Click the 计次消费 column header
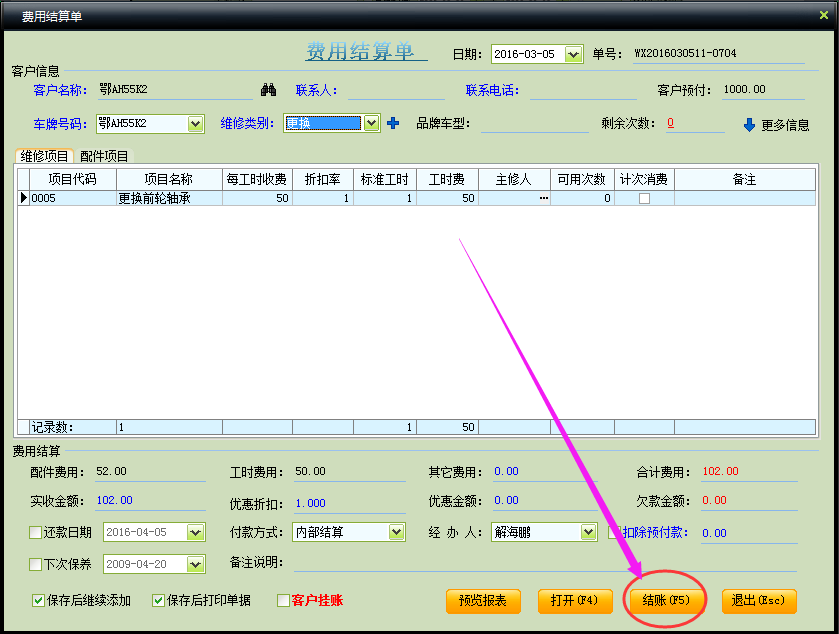 (644, 179)
